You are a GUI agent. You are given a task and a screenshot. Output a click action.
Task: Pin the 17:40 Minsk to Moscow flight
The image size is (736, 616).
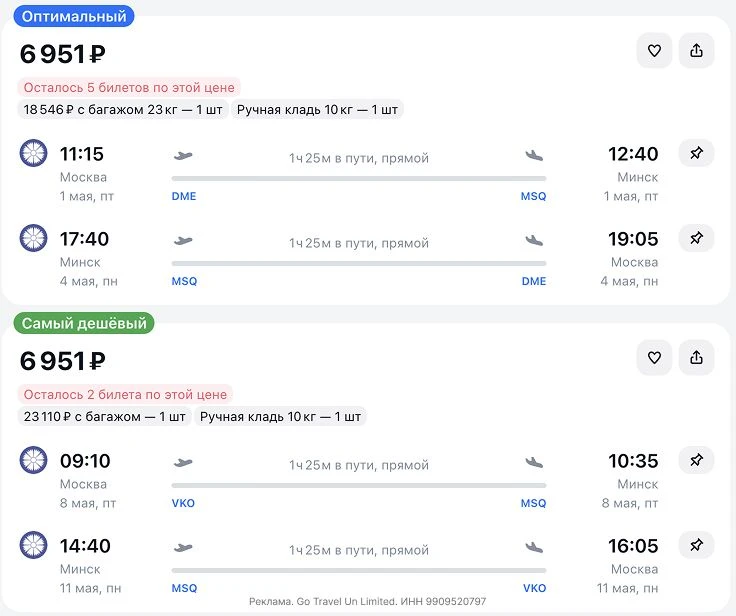point(697,238)
